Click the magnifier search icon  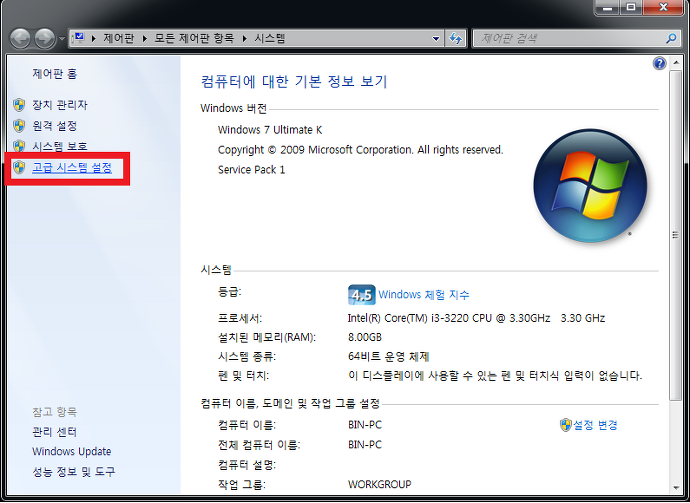[x=671, y=39]
